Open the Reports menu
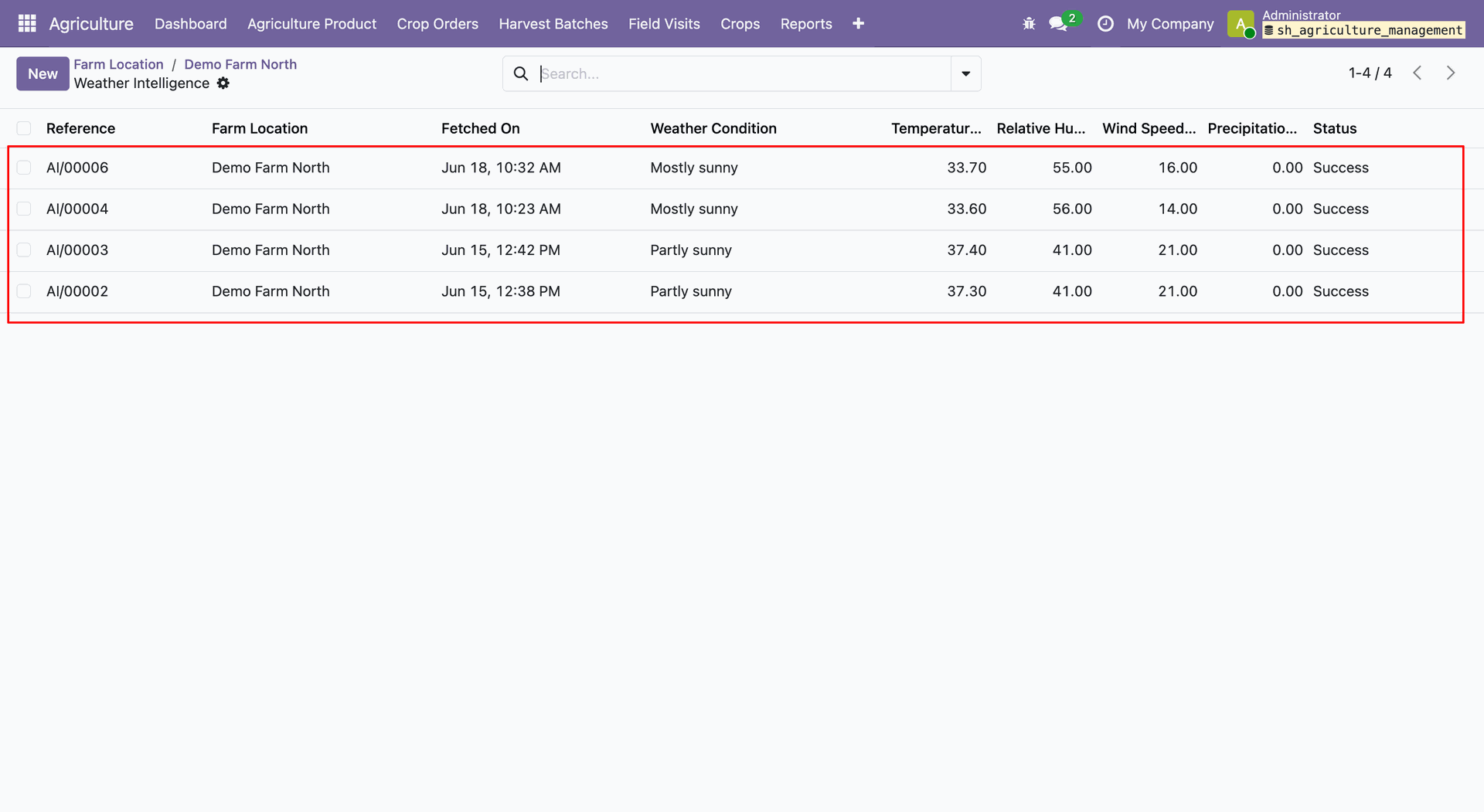The height and width of the screenshot is (812, 1484). pos(806,24)
